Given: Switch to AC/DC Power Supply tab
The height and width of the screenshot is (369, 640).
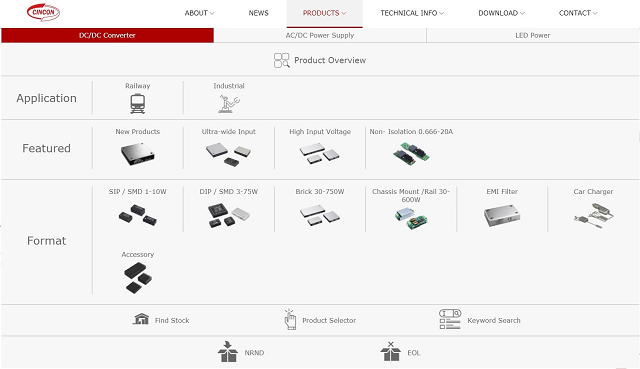Looking at the screenshot, I should [x=320, y=35].
